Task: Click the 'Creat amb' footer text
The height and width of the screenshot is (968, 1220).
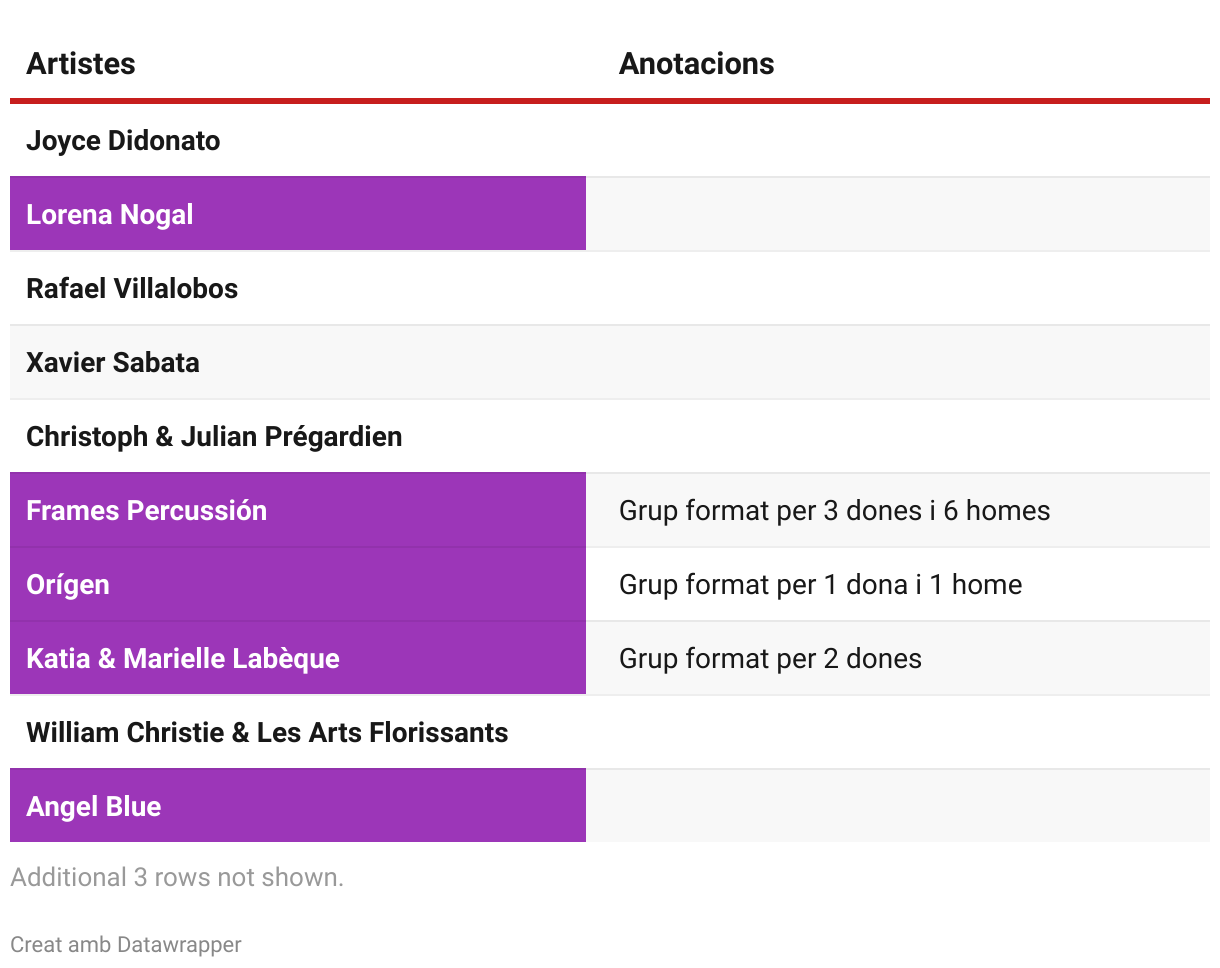Action: (x=60, y=945)
